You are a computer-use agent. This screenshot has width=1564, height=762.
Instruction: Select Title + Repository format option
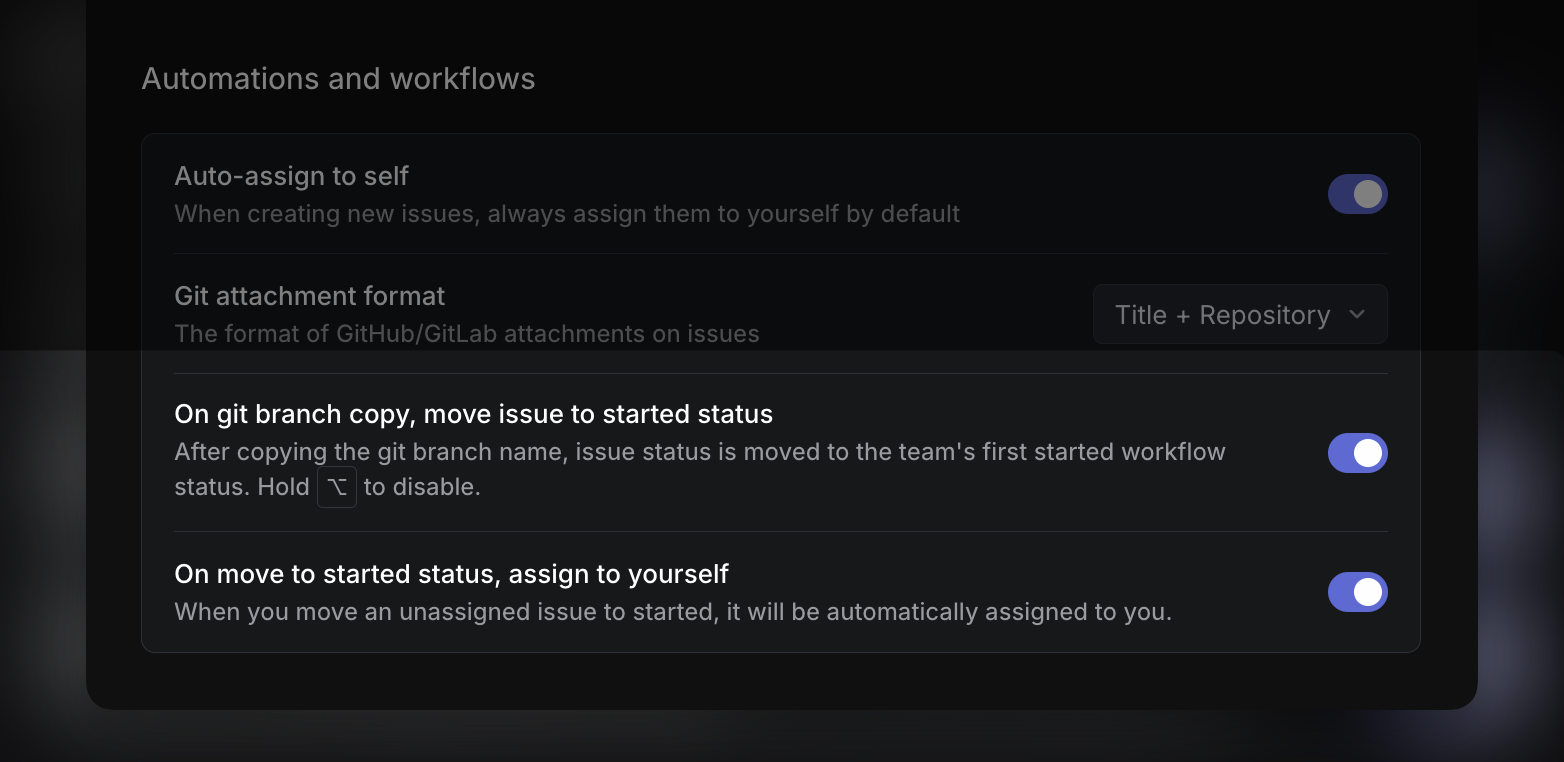[x=1221, y=314]
